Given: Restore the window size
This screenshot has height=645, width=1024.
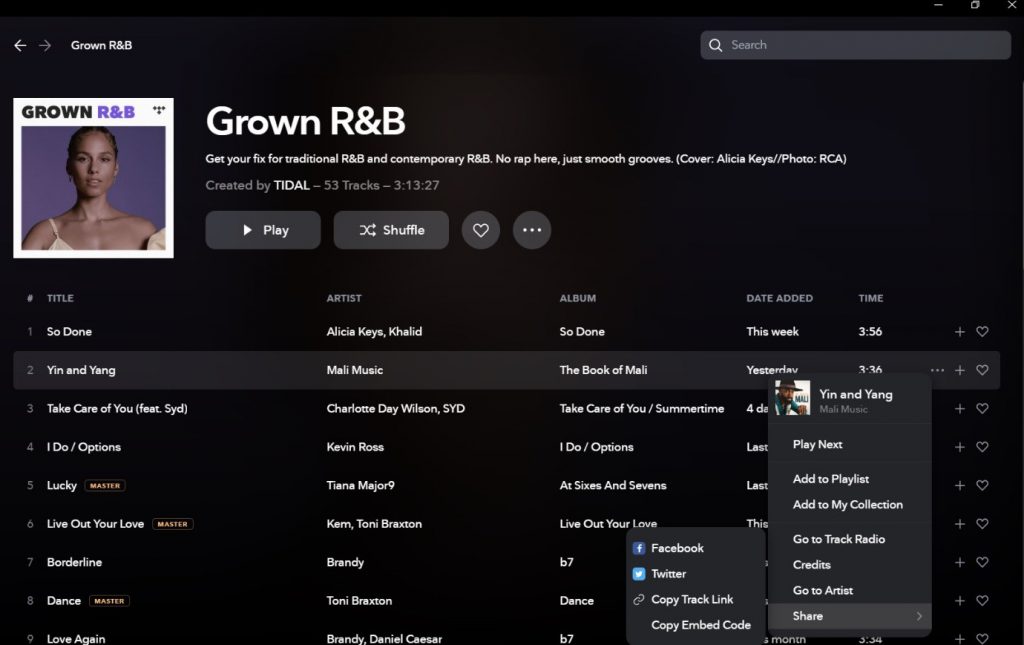Looking at the screenshot, I should 975,5.
